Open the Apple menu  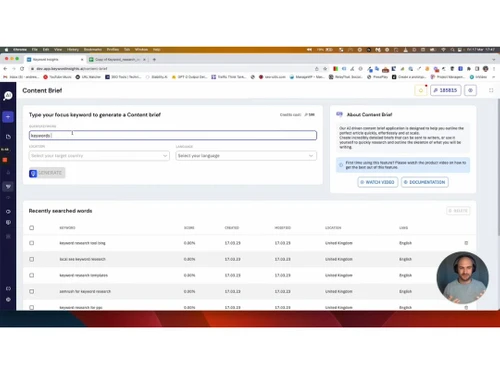tap(6, 50)
